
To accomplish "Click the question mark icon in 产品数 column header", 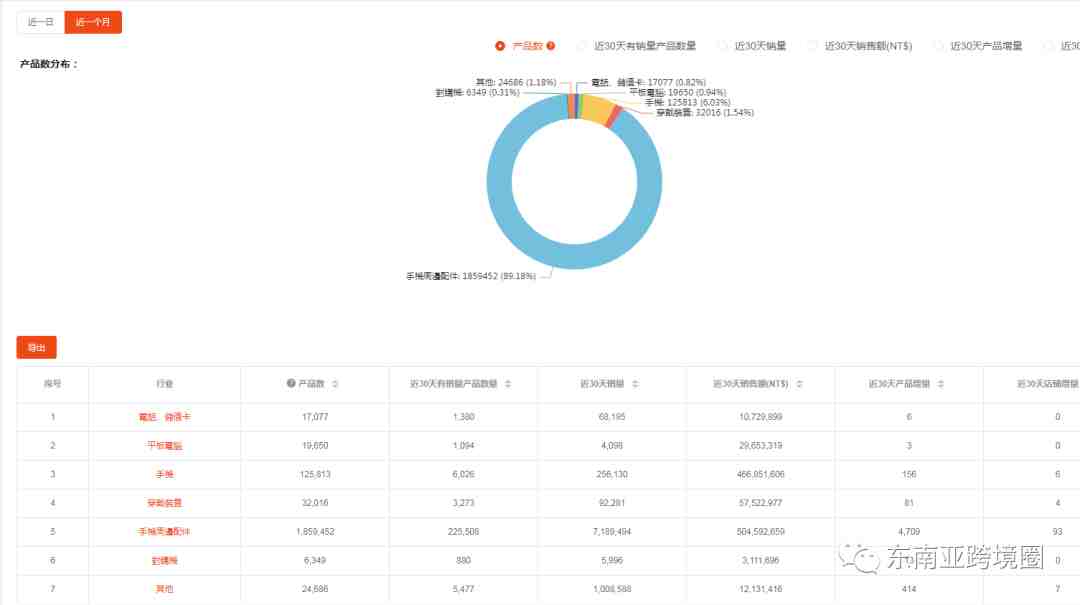I will [291, 384].
